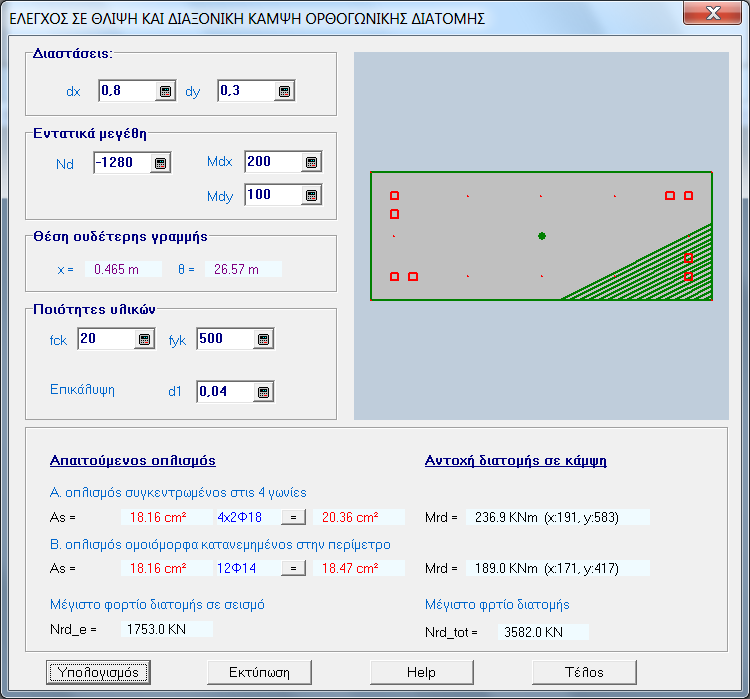This screenshot has width=750, height=699.
Task: Open Help
Action: [x=421, y=672]
